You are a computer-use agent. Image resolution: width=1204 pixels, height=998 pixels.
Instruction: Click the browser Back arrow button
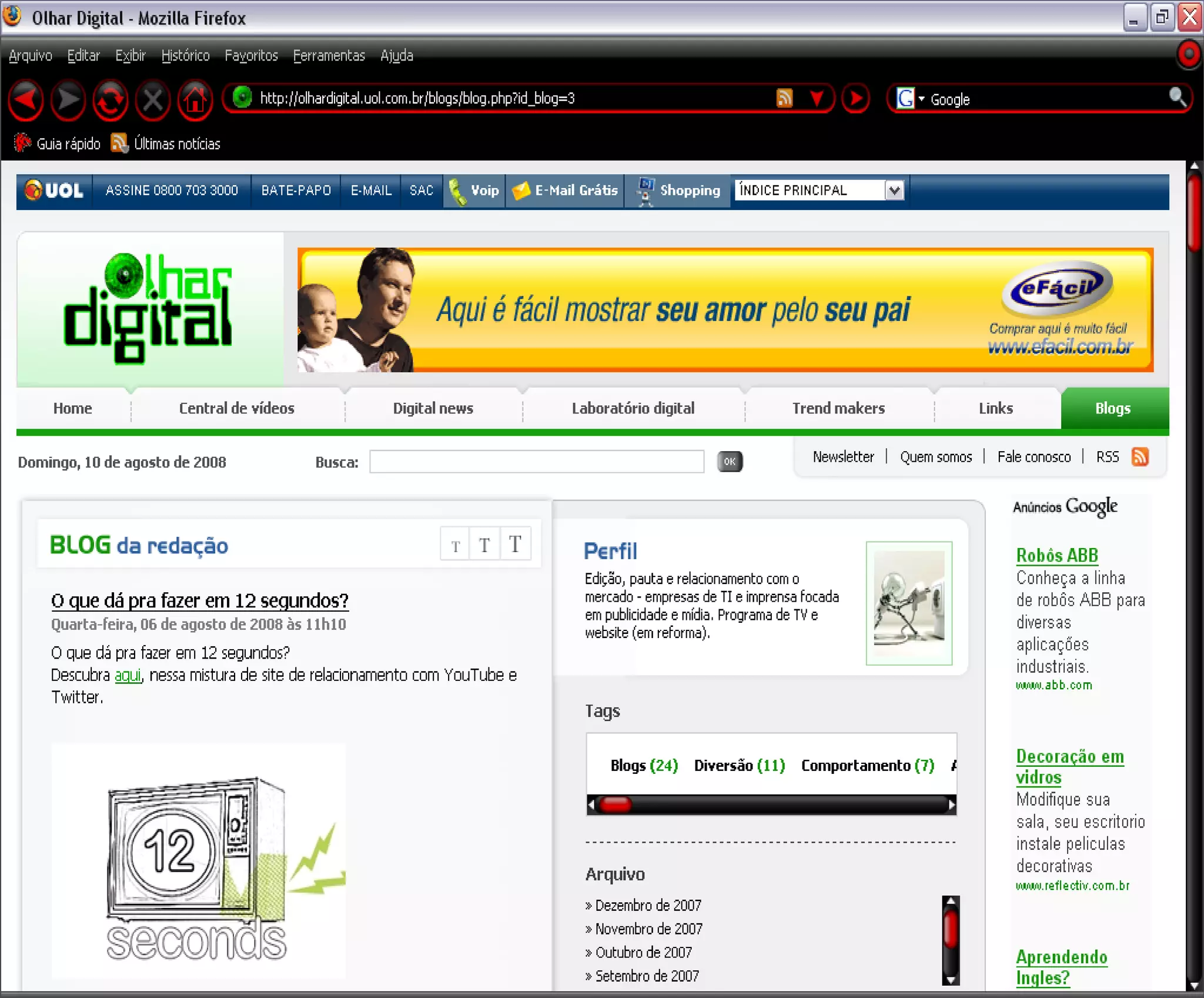coord(25,100)
